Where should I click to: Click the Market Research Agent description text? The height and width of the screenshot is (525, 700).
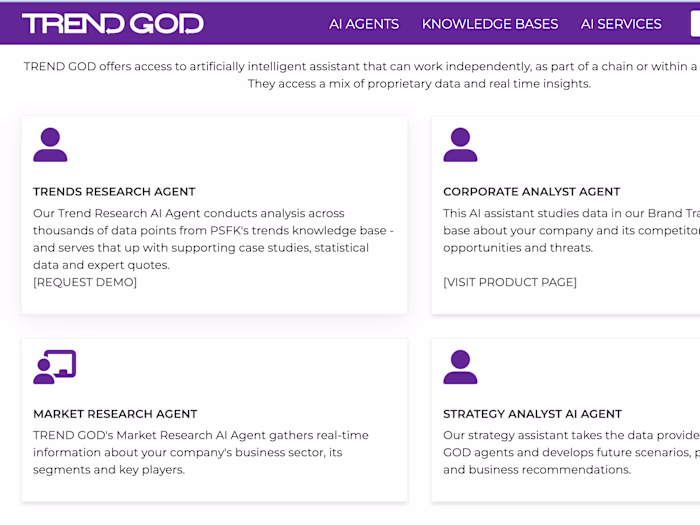point(200,452)
